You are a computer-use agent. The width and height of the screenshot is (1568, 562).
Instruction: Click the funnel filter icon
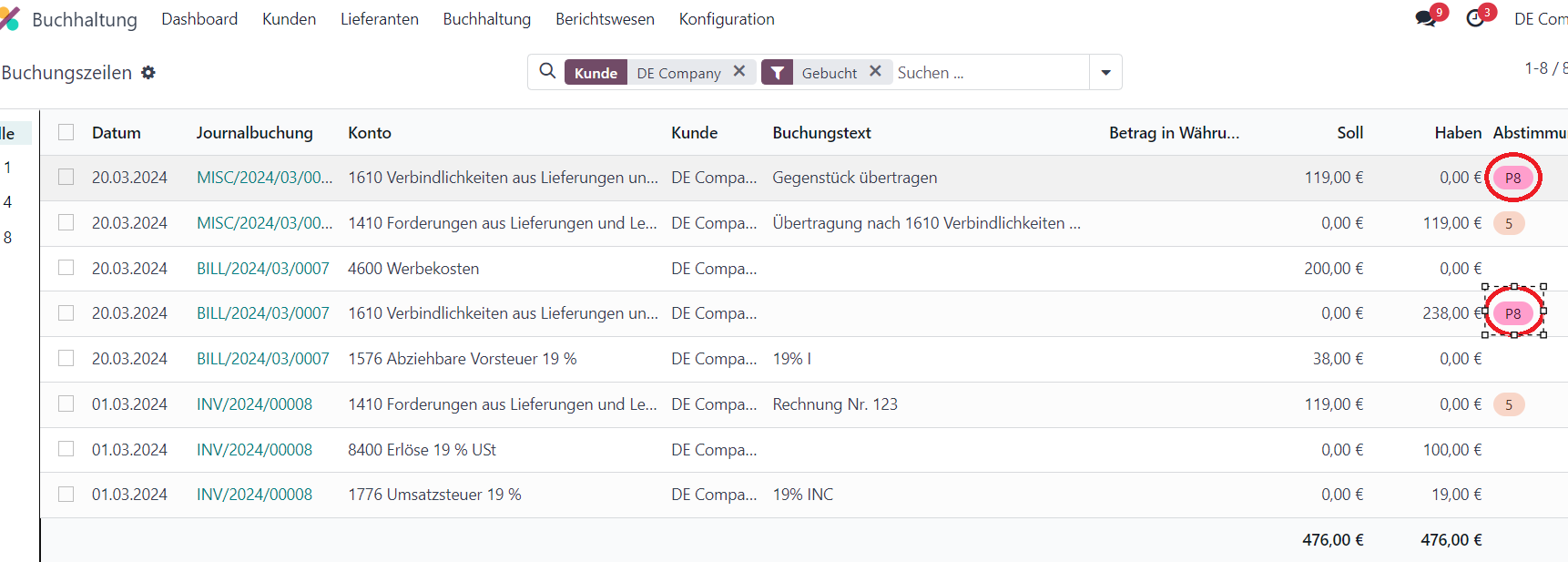click(777, 73)
